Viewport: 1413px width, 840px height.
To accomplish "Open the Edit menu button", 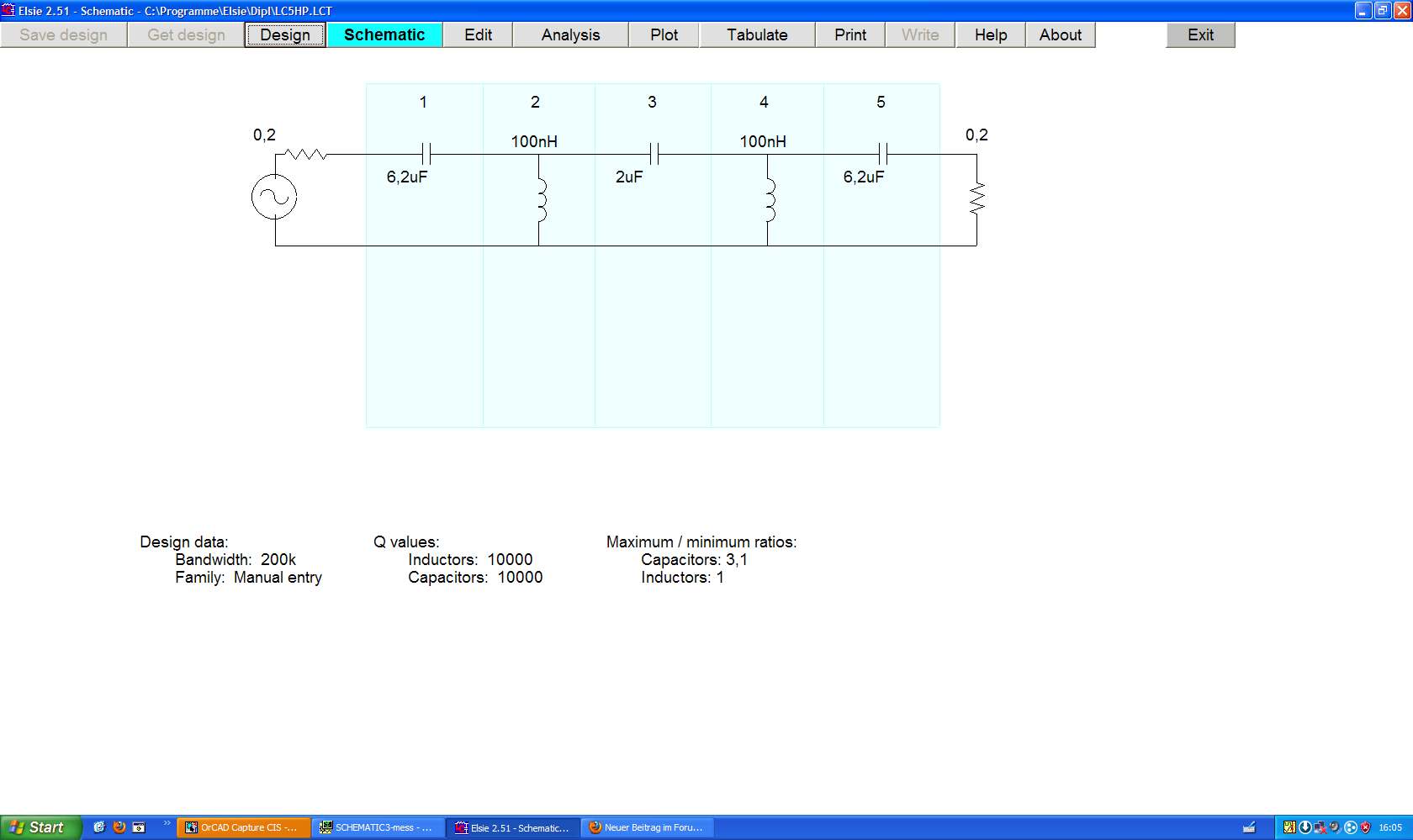I will [x=478, y=34].
